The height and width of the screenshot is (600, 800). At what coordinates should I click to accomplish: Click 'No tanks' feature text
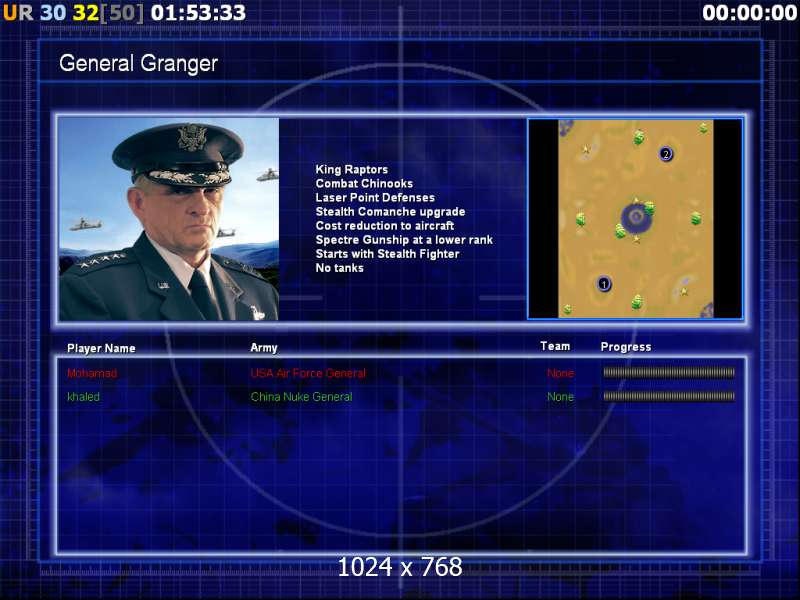point(339,268)
